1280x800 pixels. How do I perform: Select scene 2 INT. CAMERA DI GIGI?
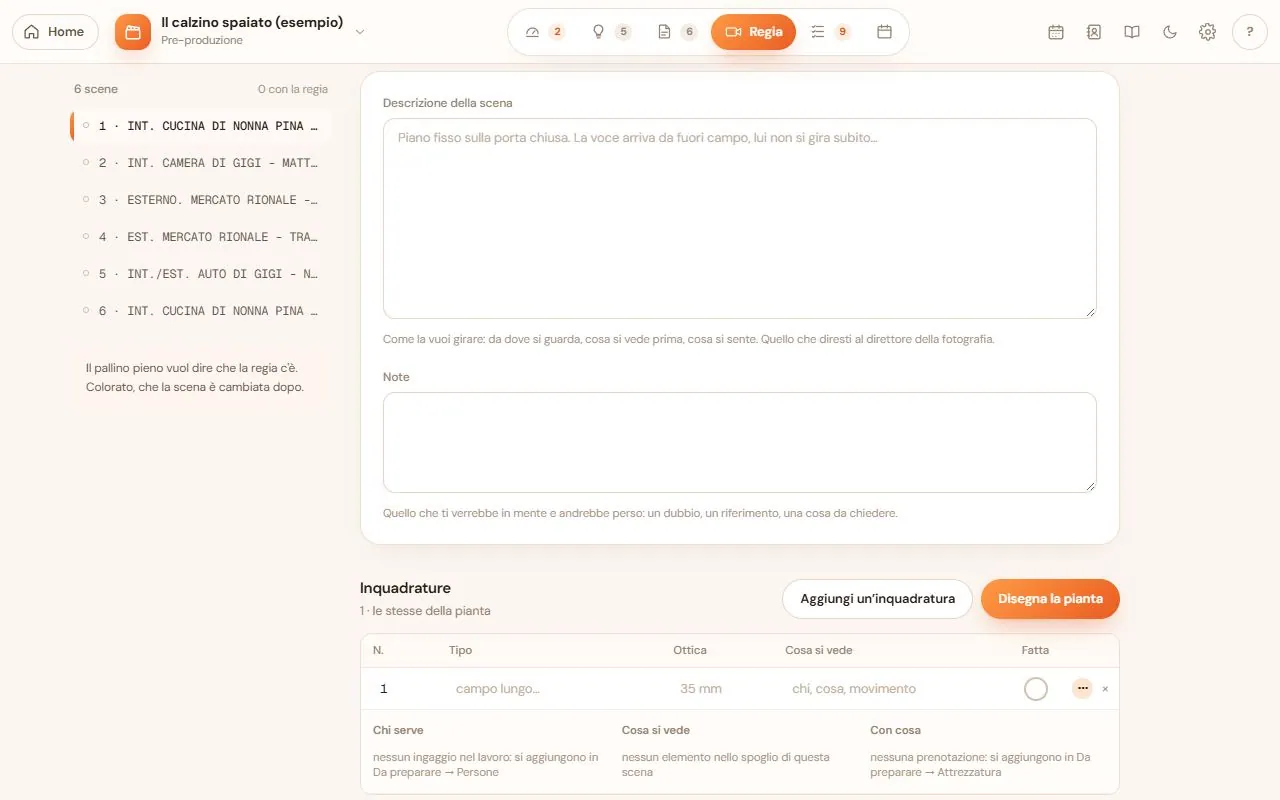pyautogui.click(x=201, y=163)
